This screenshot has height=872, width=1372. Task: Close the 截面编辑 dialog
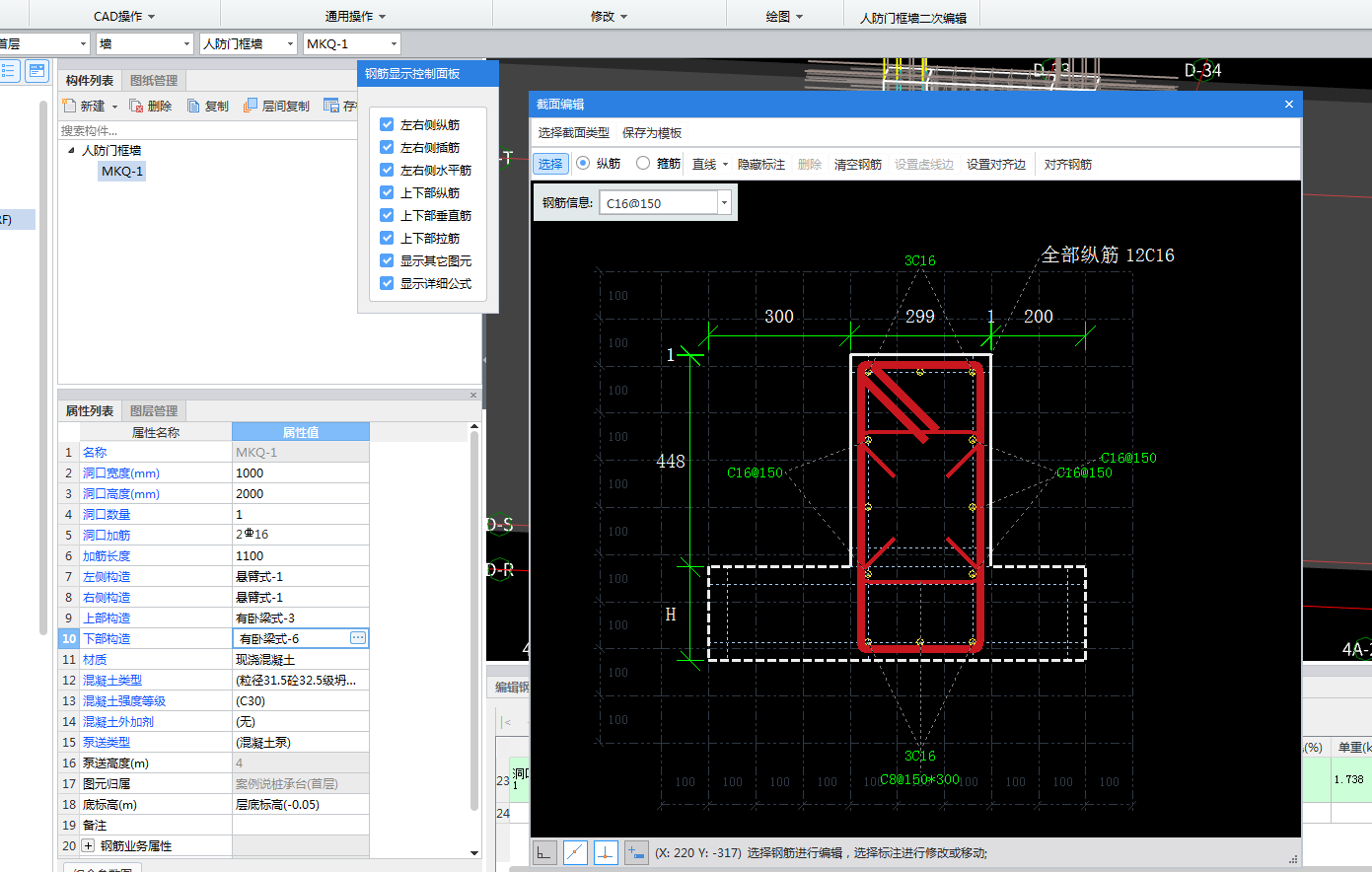click(x=1288, y=104)
